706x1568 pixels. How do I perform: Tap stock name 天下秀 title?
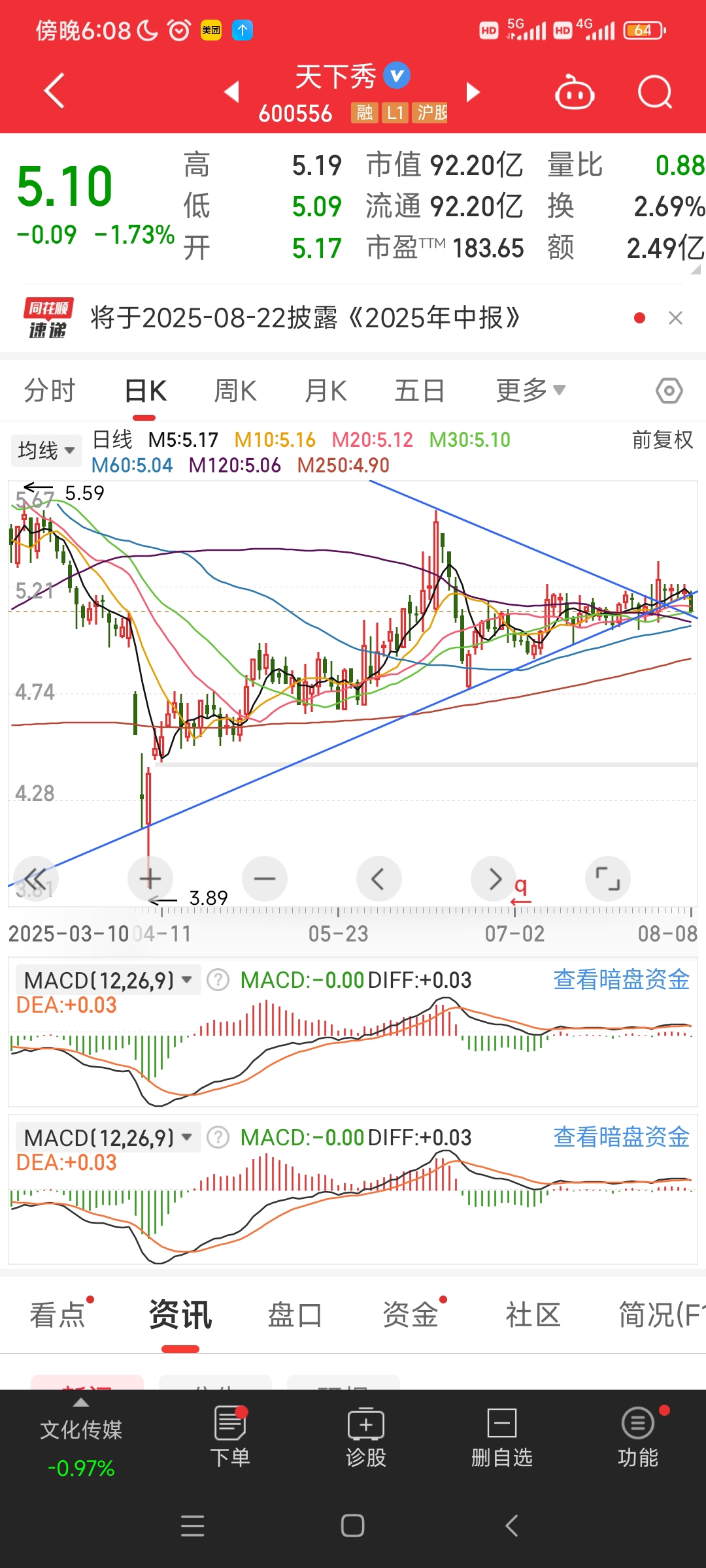[x=335, y=77]
